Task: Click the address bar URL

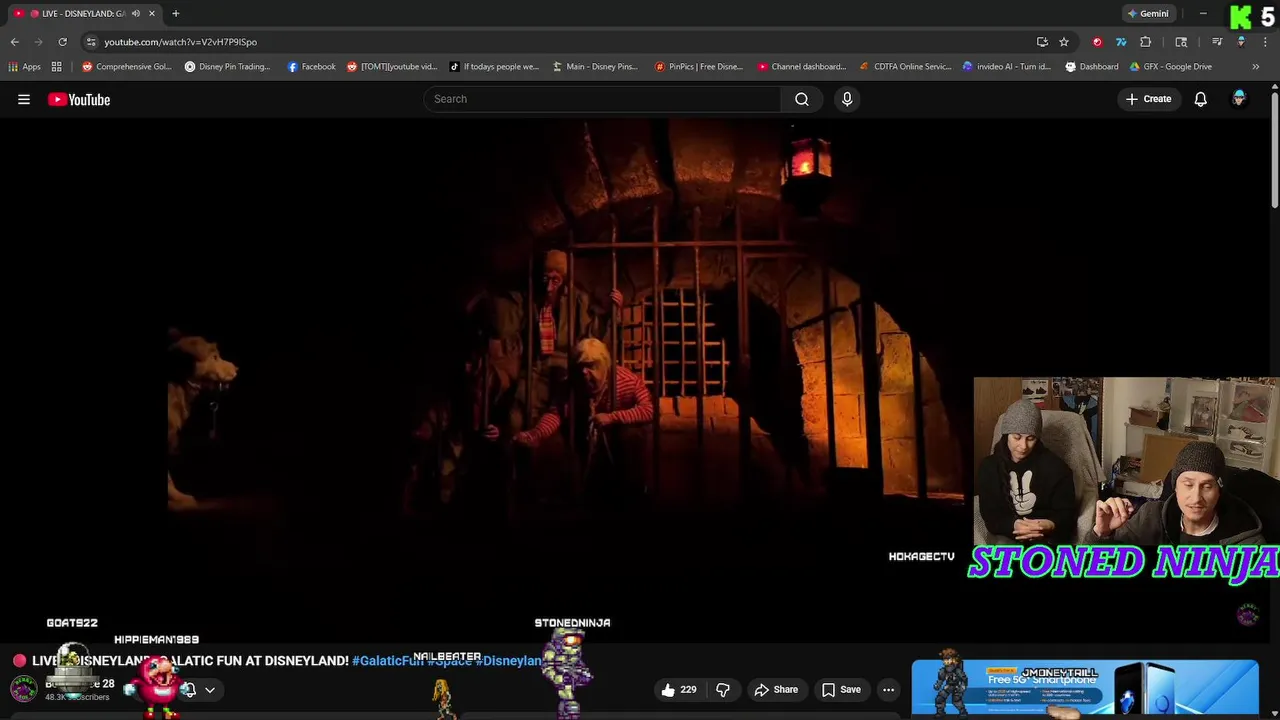Action: [x=181, y=42]
